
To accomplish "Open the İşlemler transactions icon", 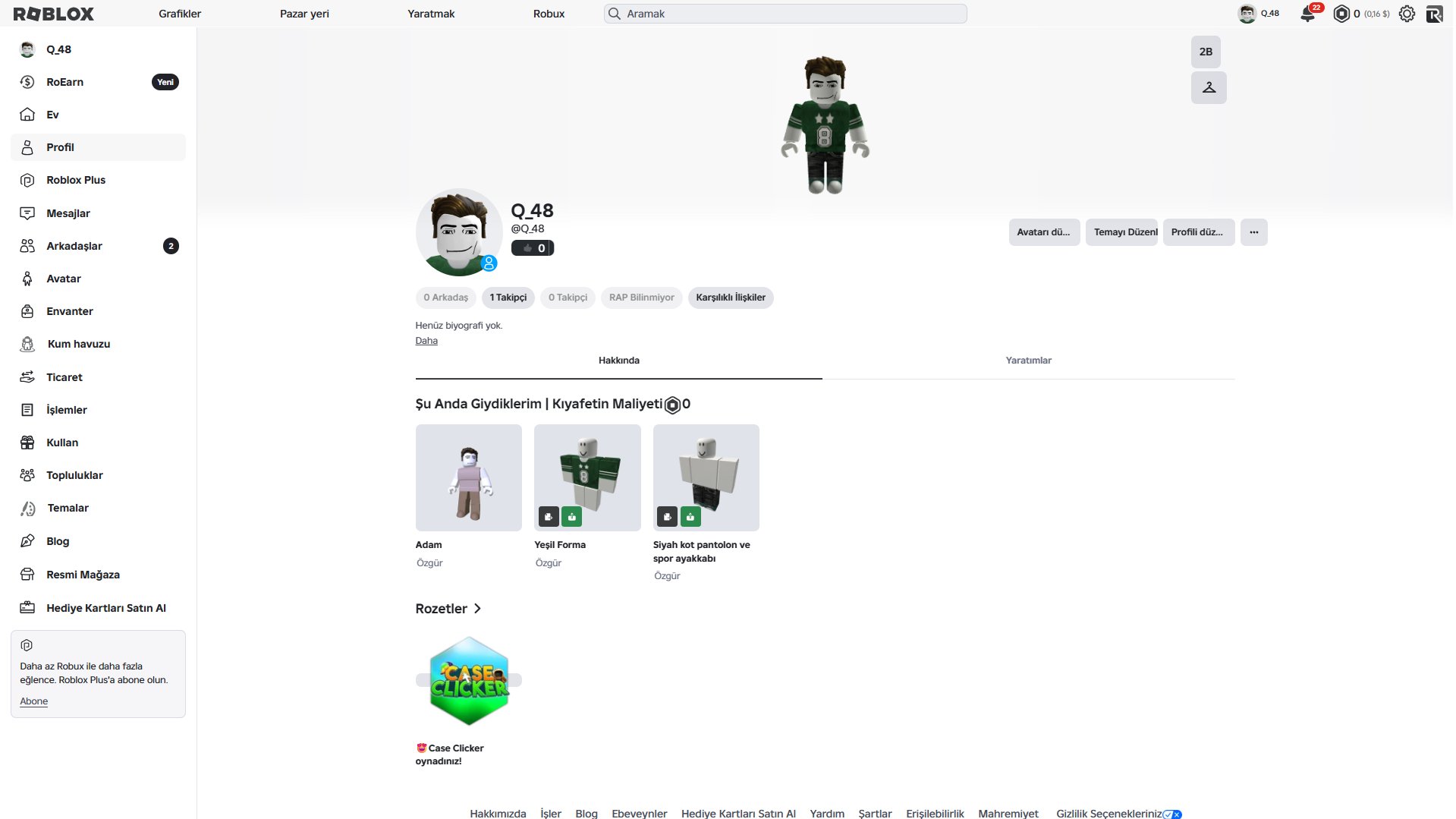I will pyautogui.click(x=27, y=410).
